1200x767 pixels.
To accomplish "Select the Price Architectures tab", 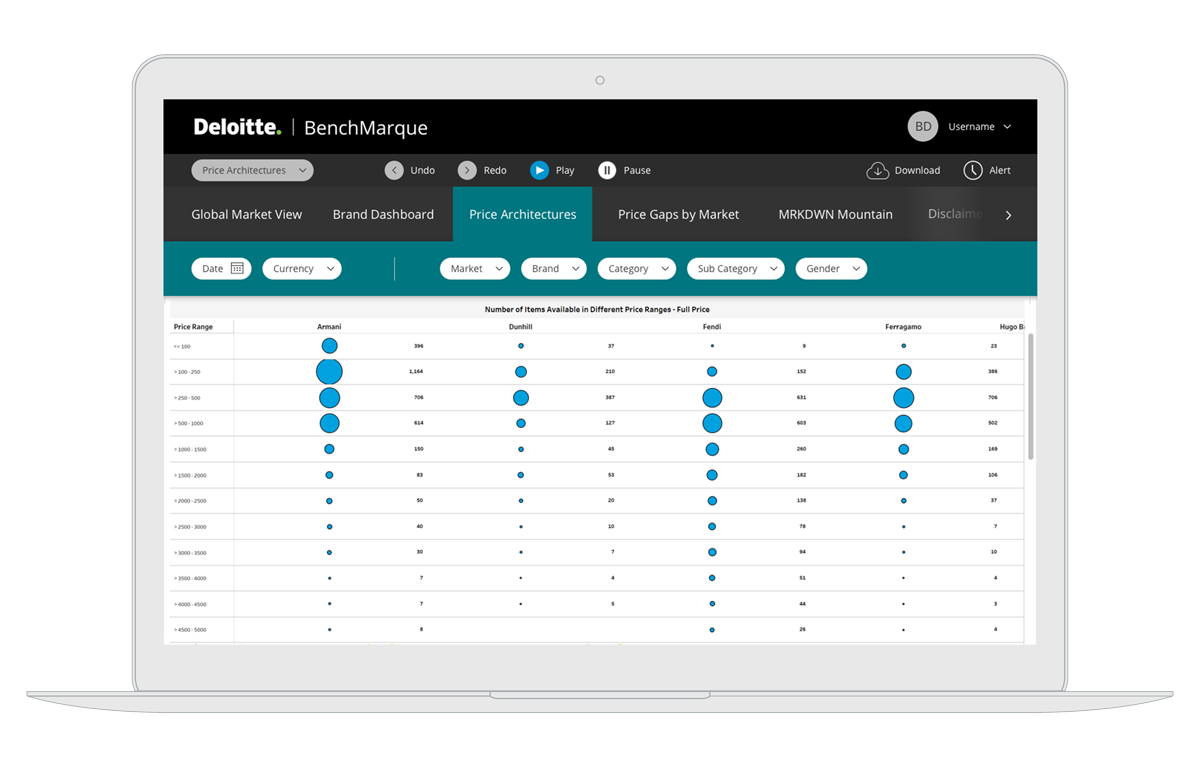I will point(523,214).
